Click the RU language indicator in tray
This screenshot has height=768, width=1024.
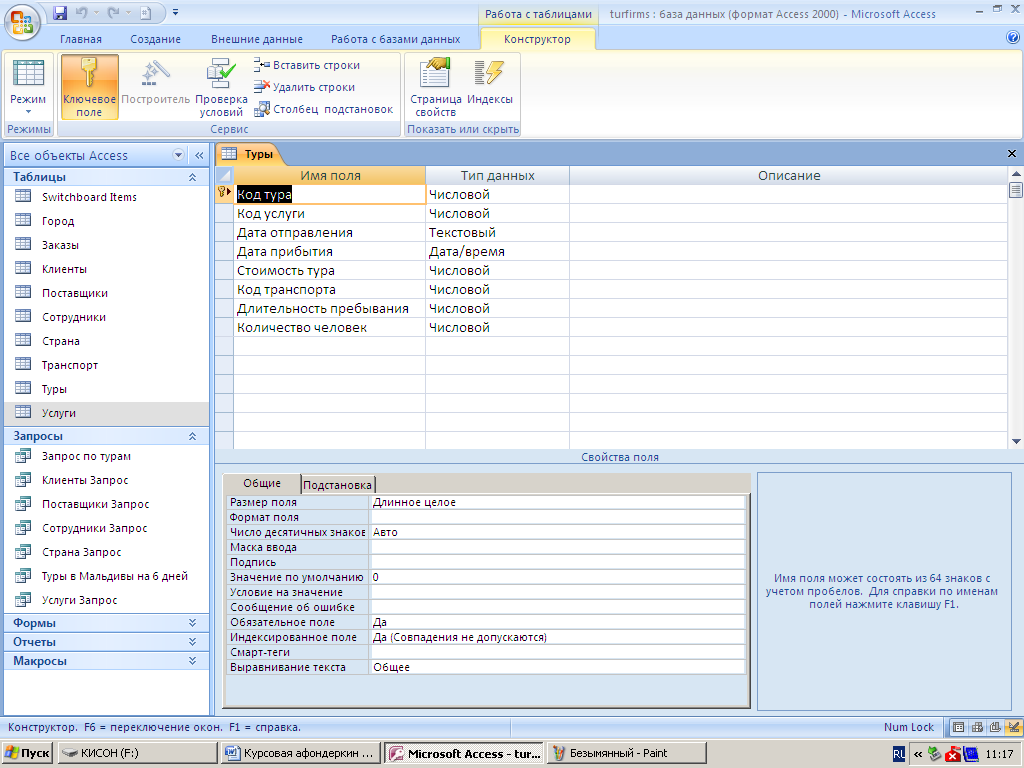(x=899, y=754)
